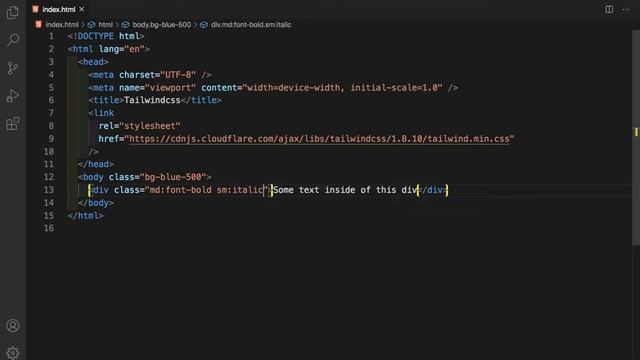Open the Source Control view

click(13, 68)
